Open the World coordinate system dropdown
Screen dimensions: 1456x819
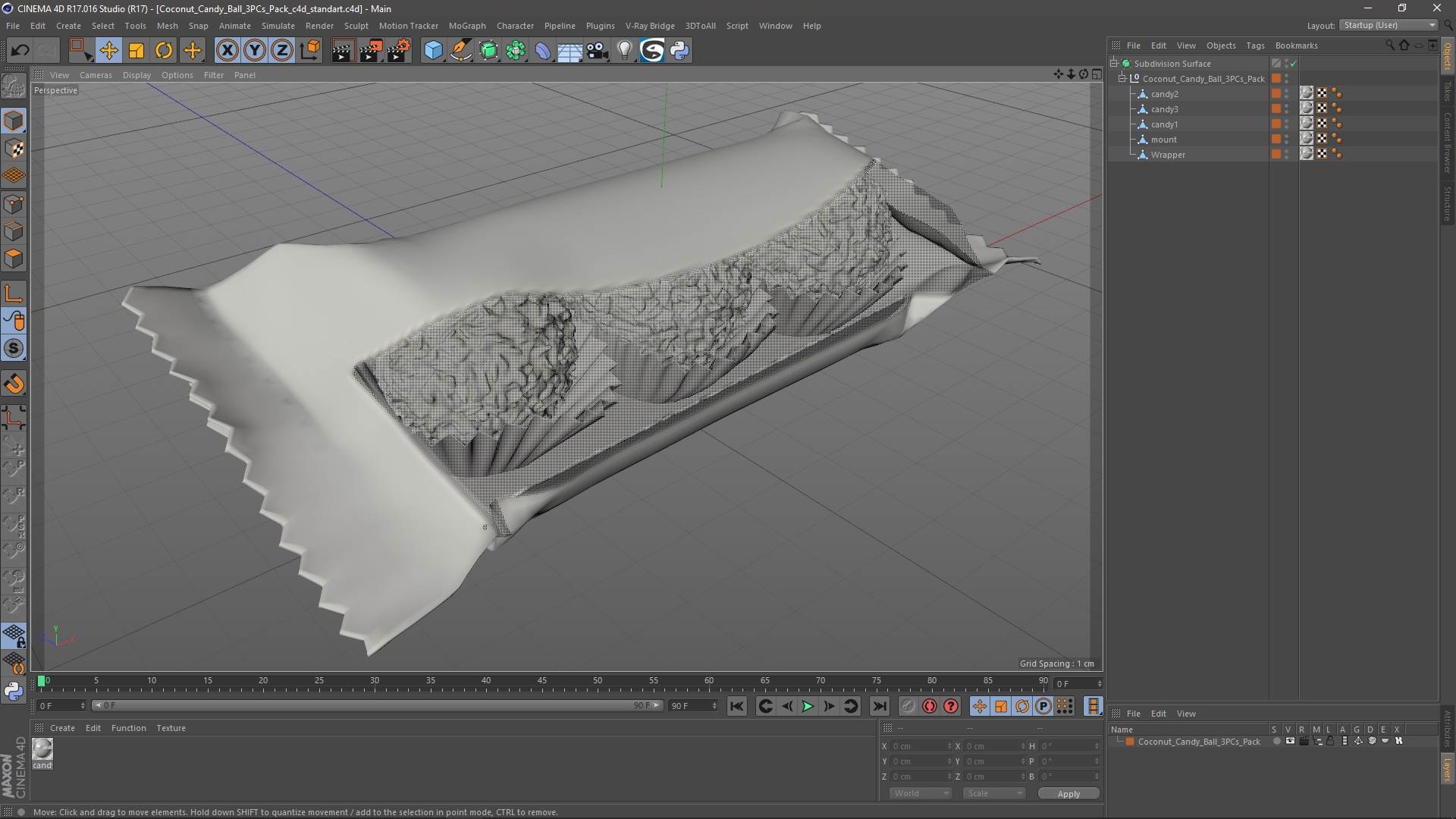point(921,793)
